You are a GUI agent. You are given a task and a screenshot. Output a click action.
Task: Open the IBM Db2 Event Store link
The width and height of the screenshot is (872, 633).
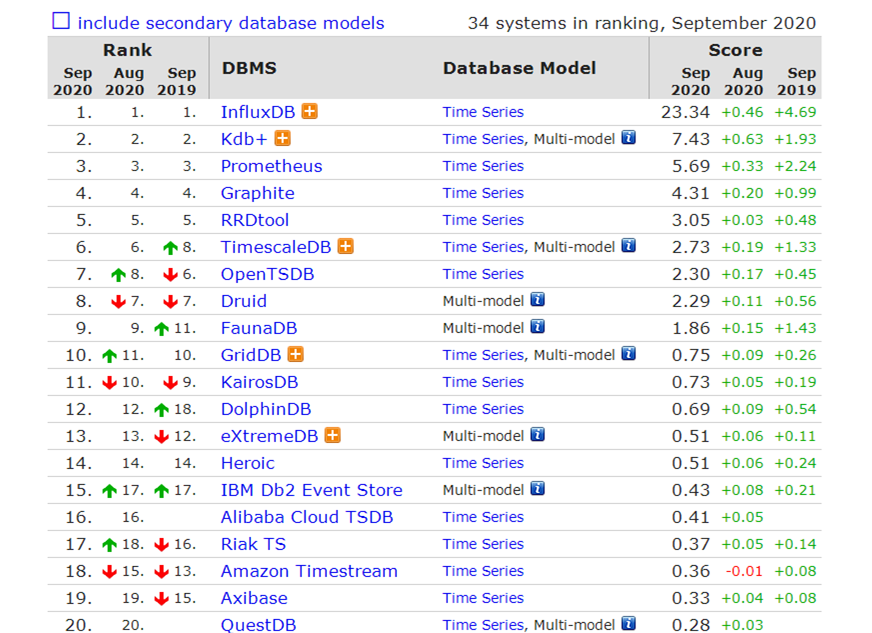coord(311,490)
